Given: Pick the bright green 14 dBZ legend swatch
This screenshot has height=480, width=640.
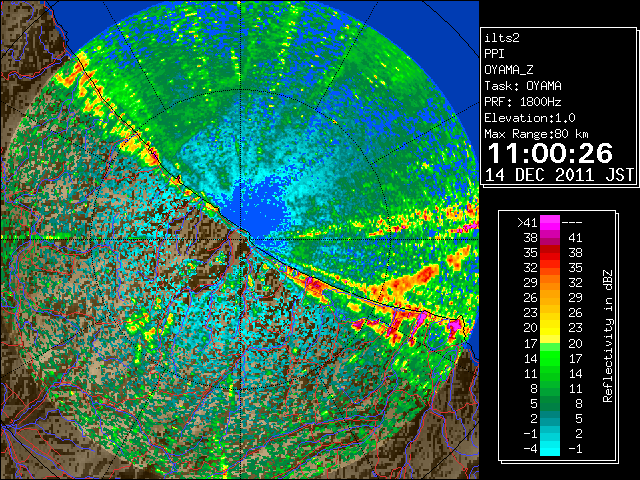Looking at the screenshot, I should point(550,358).
